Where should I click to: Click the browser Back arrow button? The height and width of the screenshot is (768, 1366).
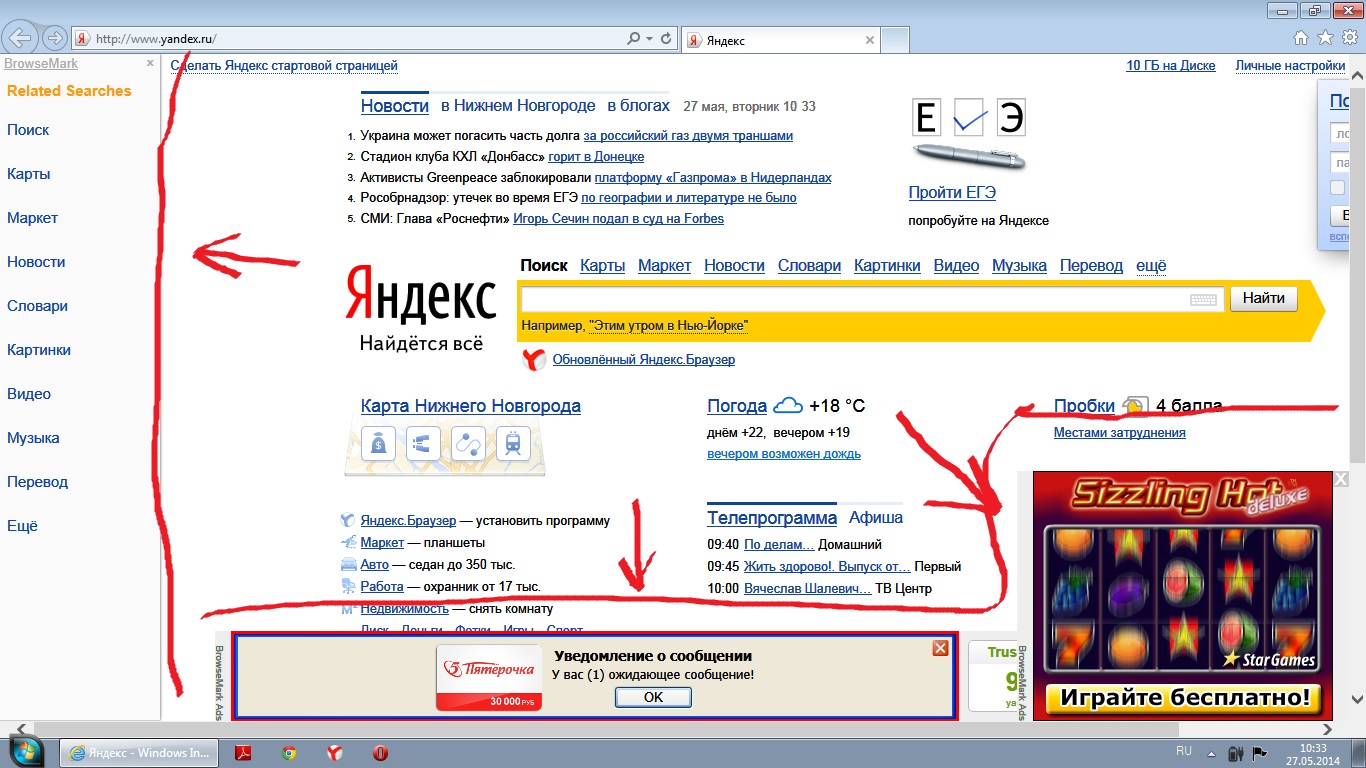pos(21,38)
